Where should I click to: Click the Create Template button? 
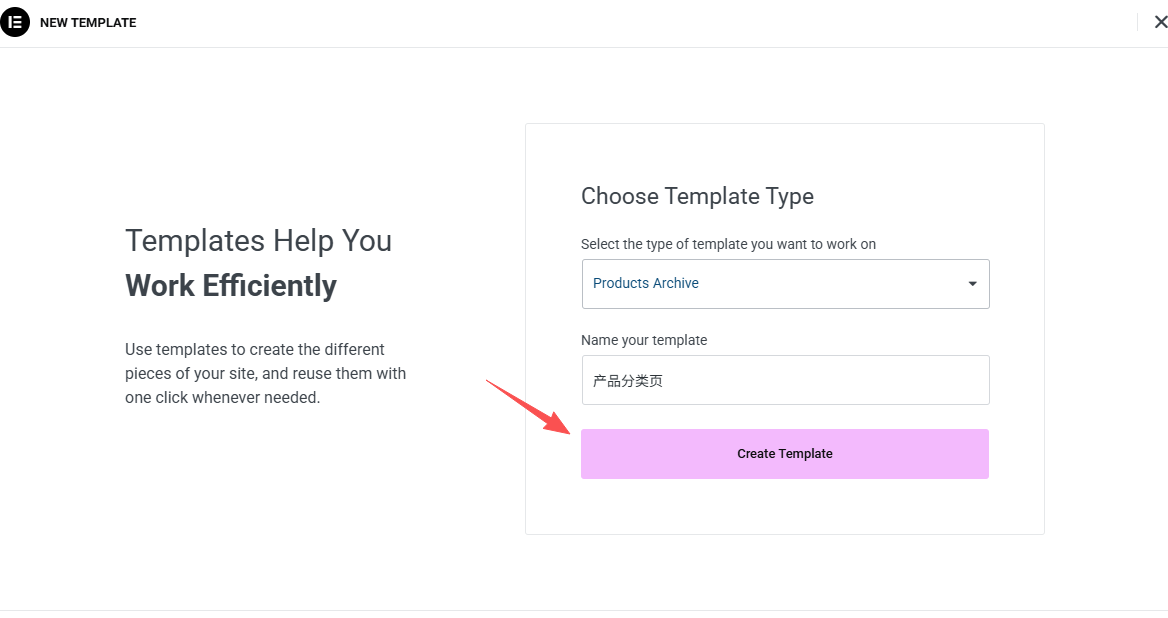point(785,454)
